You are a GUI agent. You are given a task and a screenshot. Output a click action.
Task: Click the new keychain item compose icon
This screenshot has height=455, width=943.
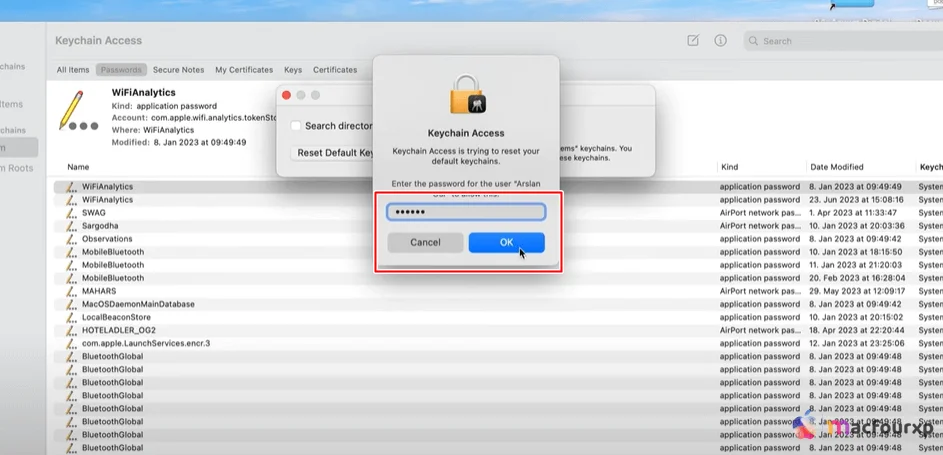click(x=693, y=41)
